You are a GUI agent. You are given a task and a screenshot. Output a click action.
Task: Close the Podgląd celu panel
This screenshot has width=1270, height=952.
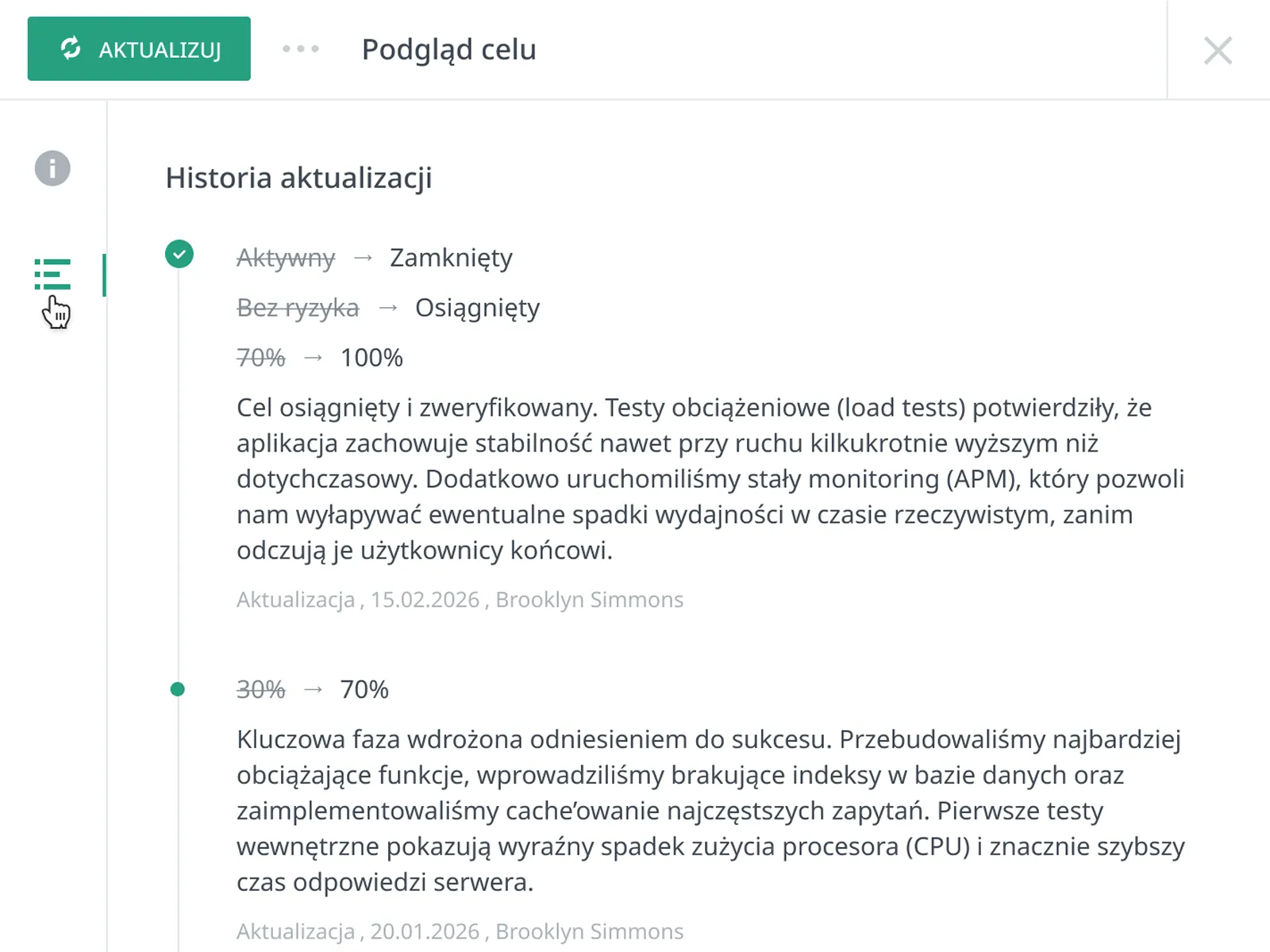click(x=1218, y=50)
